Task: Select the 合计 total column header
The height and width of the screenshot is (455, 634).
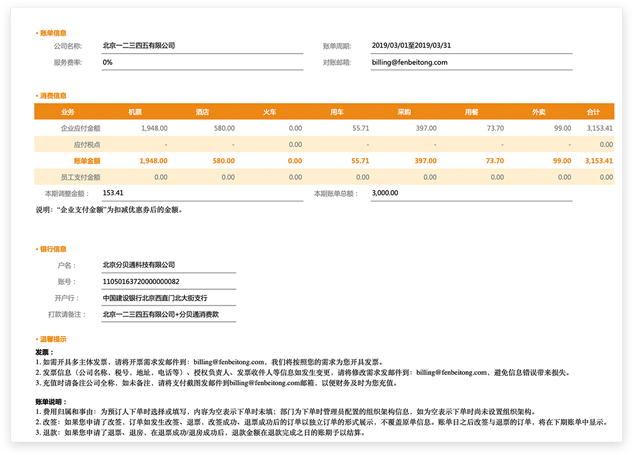Action: (593, 112)
